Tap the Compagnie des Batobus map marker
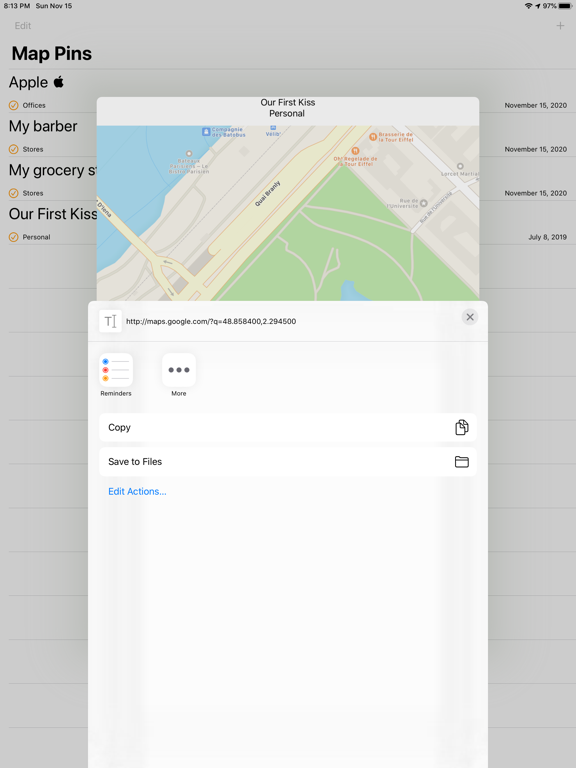The image size is (576, 768). coord(206,132)
